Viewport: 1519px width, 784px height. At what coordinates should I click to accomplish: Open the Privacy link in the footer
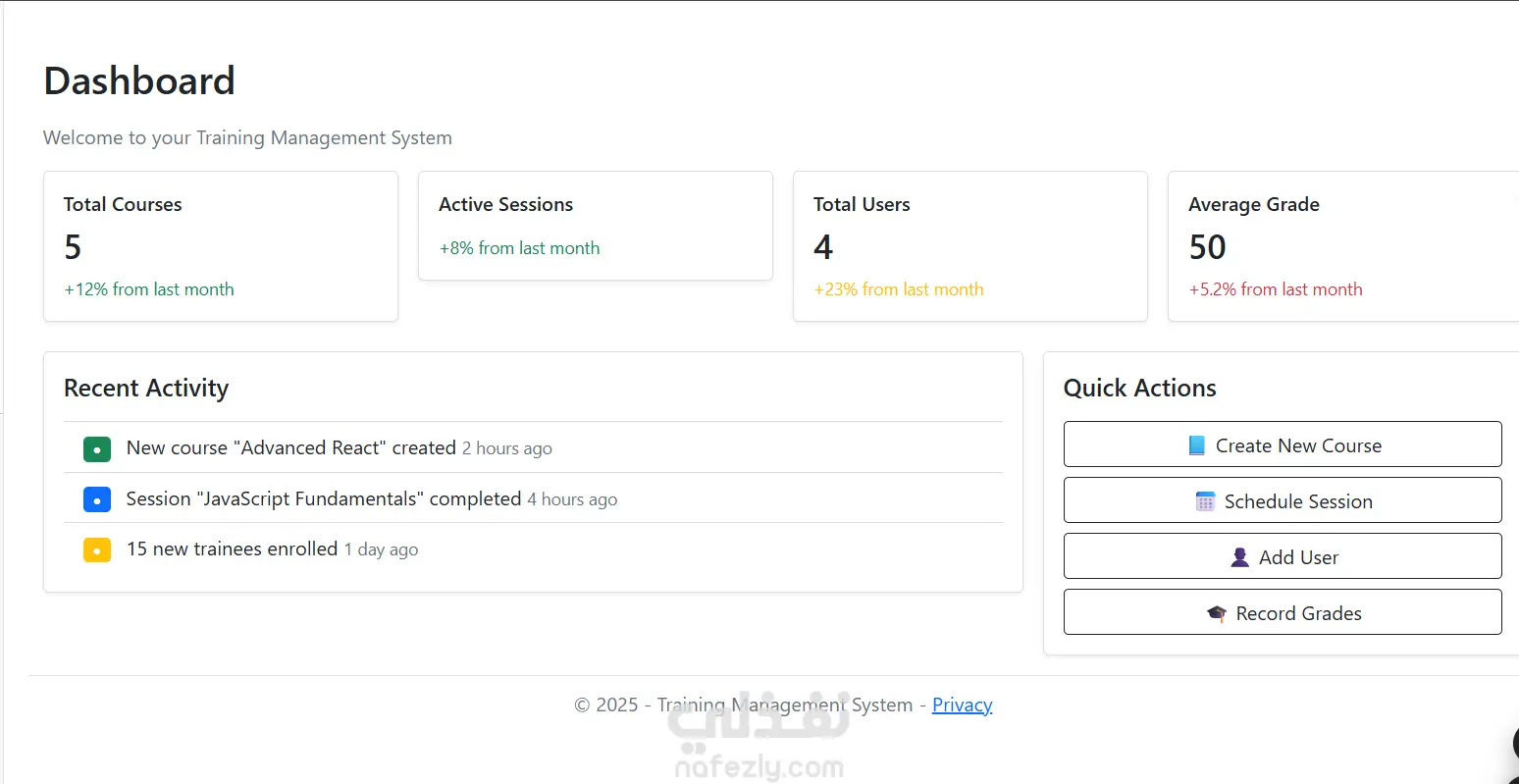(x=962, y=705)
